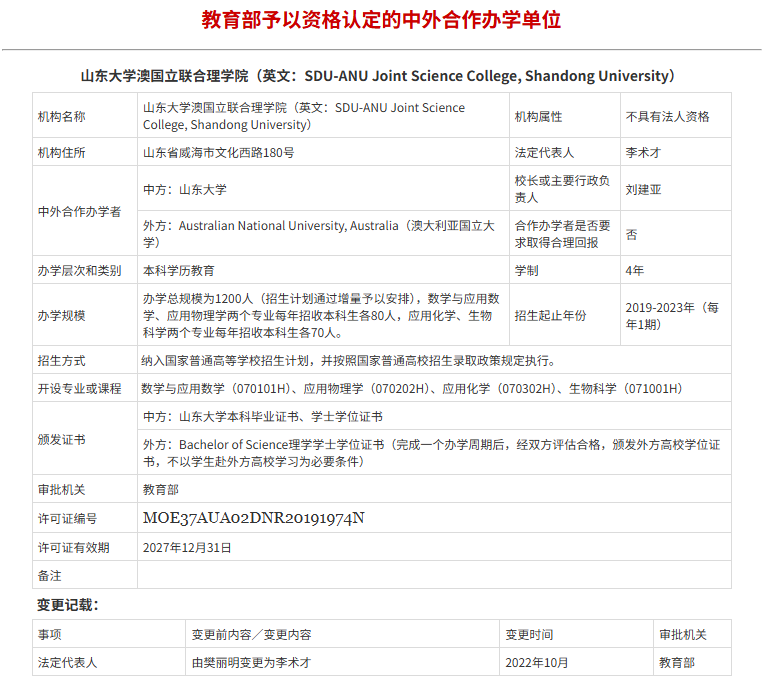Image resolution: width=762 pixels, height=684 pixels.
Task: Select the value 本科学历教育
Action: click(x=178, y=271)
